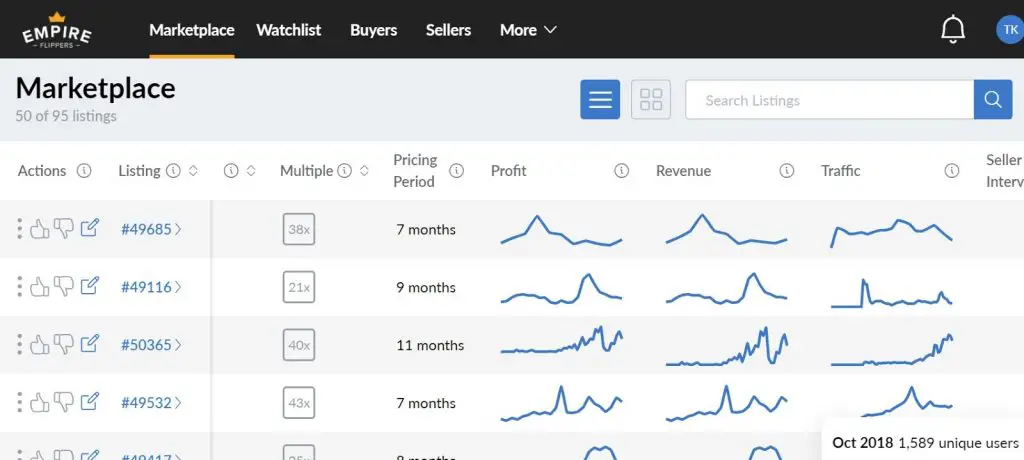The image size is (1024, 460).
Task: Open listing #49116 link
Action: (152, 287)
